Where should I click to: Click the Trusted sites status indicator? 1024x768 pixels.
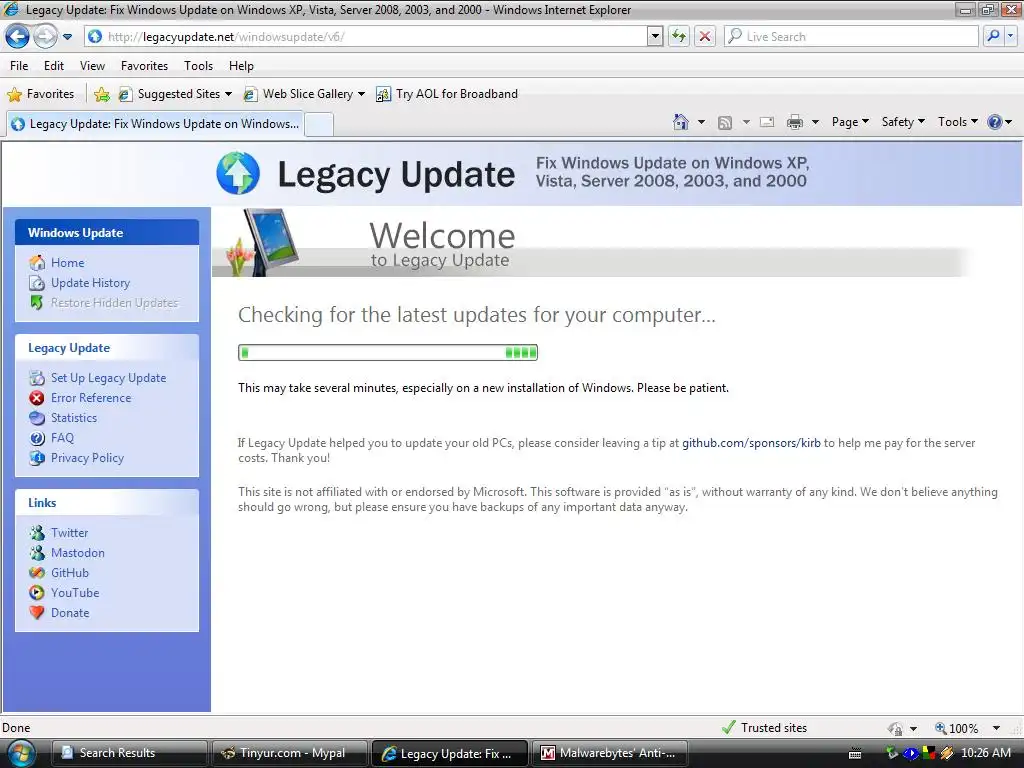[764, 728]
